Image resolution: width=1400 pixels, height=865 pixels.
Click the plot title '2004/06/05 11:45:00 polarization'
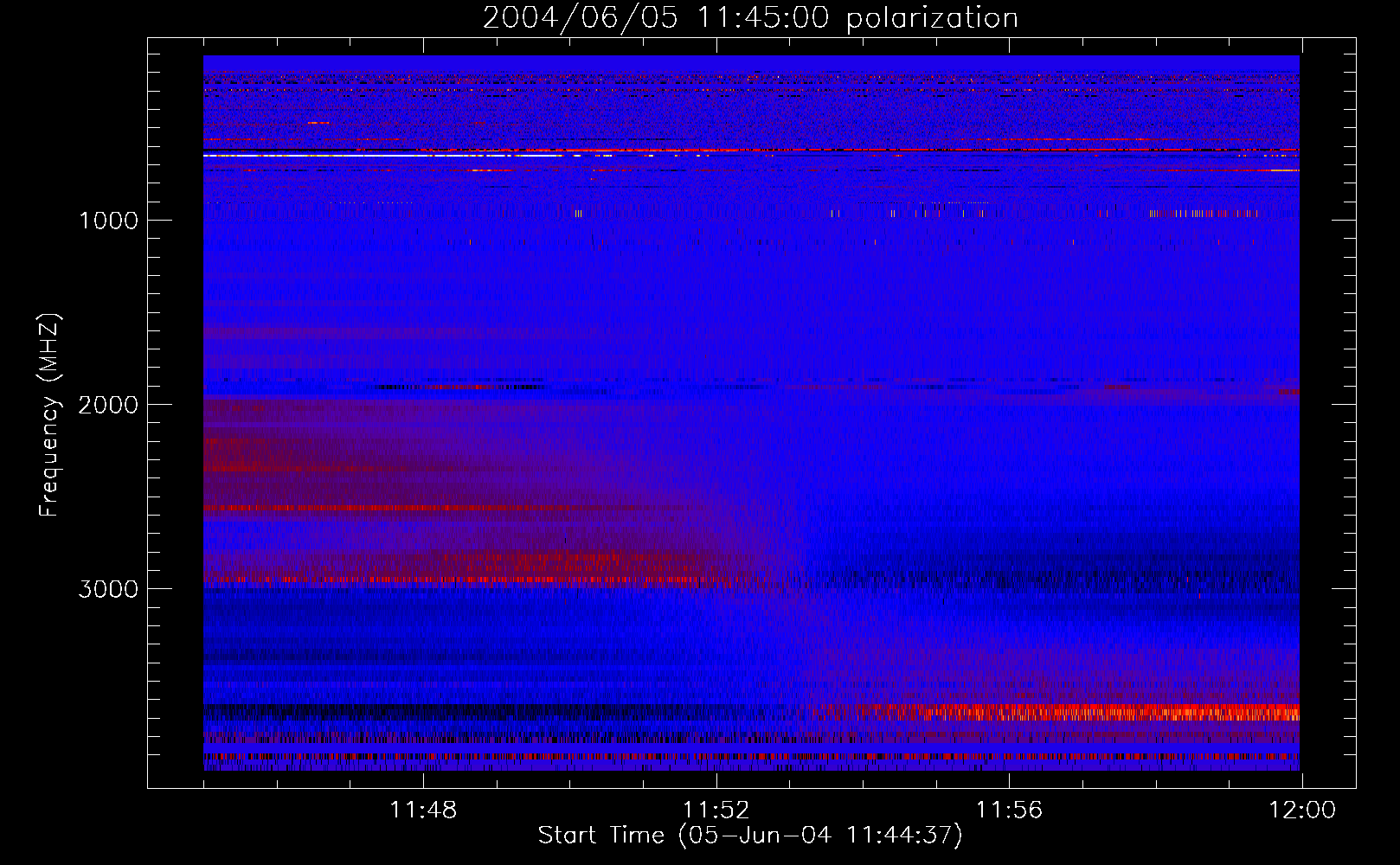pyautogui.click(x=750, y=18)
